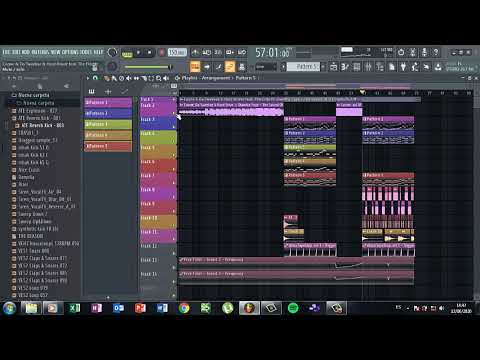Select the Draw pencil tool in the playlist
This screenshot has height=360, width=480.
(107, 78)
